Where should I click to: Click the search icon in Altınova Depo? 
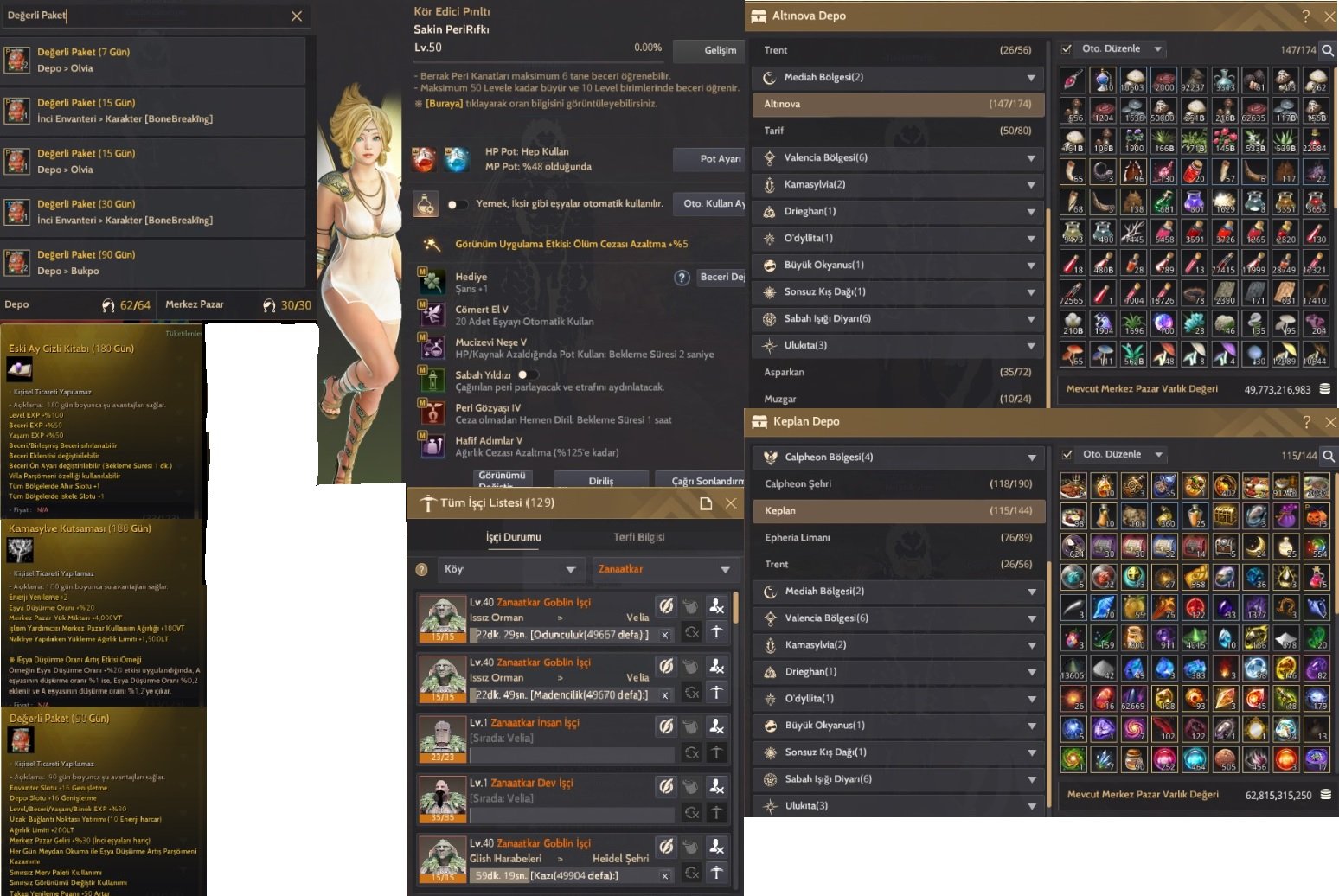pos(1328,50)
